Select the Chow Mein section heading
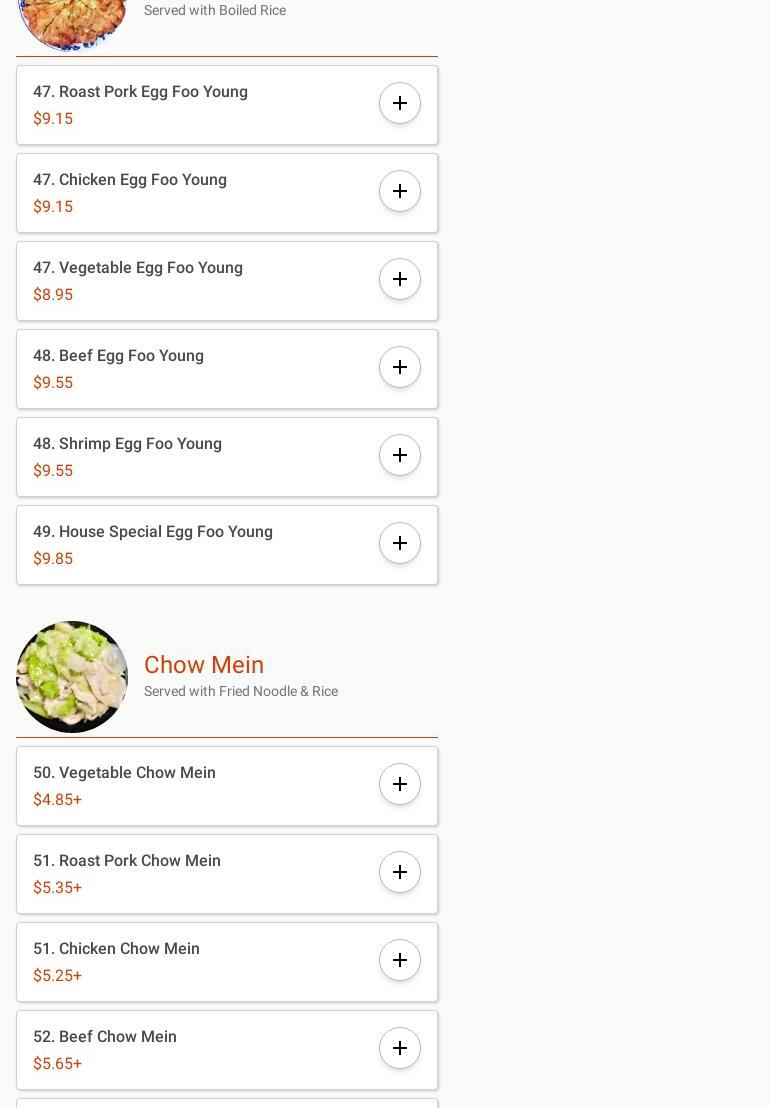The image size is (770, 1108). point(204,664)
